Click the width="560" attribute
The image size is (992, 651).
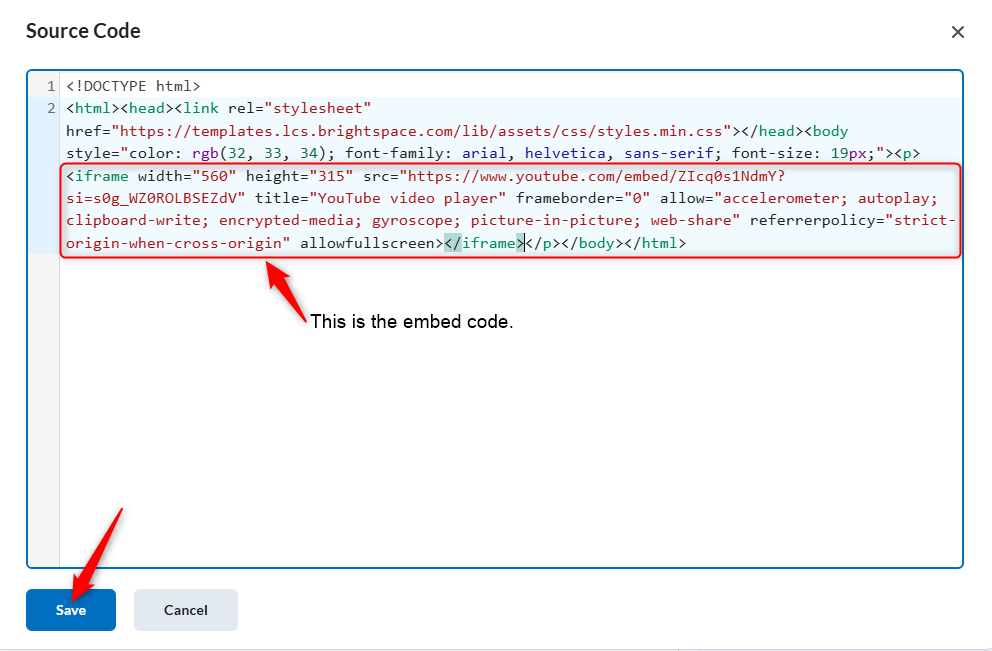tap(187, 176)
